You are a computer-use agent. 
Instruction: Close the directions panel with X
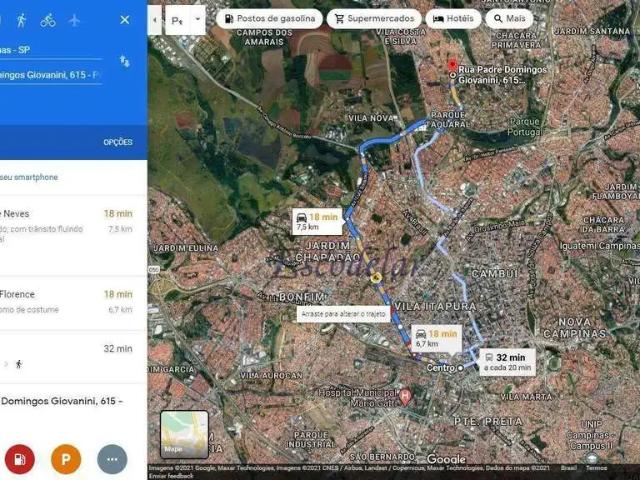(x=125, y=20)
